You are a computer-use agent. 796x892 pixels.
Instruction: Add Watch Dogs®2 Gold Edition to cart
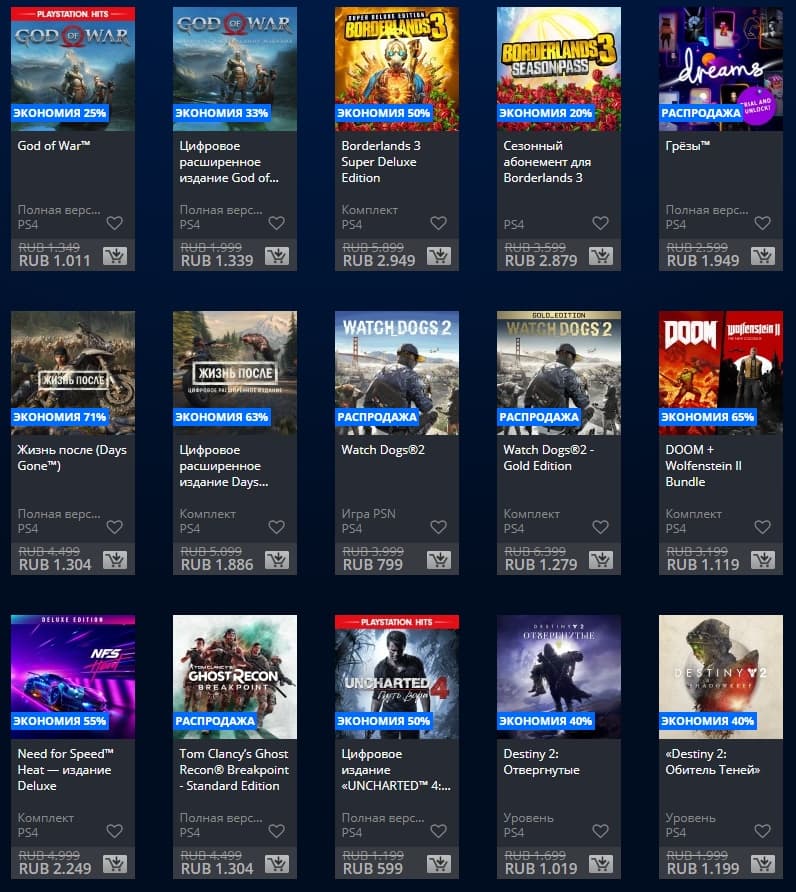601,560
